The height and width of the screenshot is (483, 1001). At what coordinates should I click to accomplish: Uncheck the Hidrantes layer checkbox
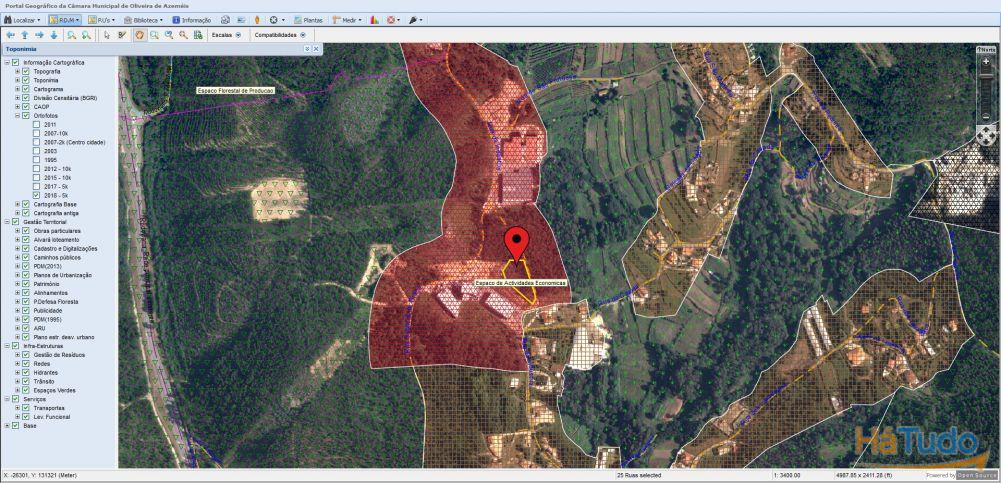click(x=26, y=372)
